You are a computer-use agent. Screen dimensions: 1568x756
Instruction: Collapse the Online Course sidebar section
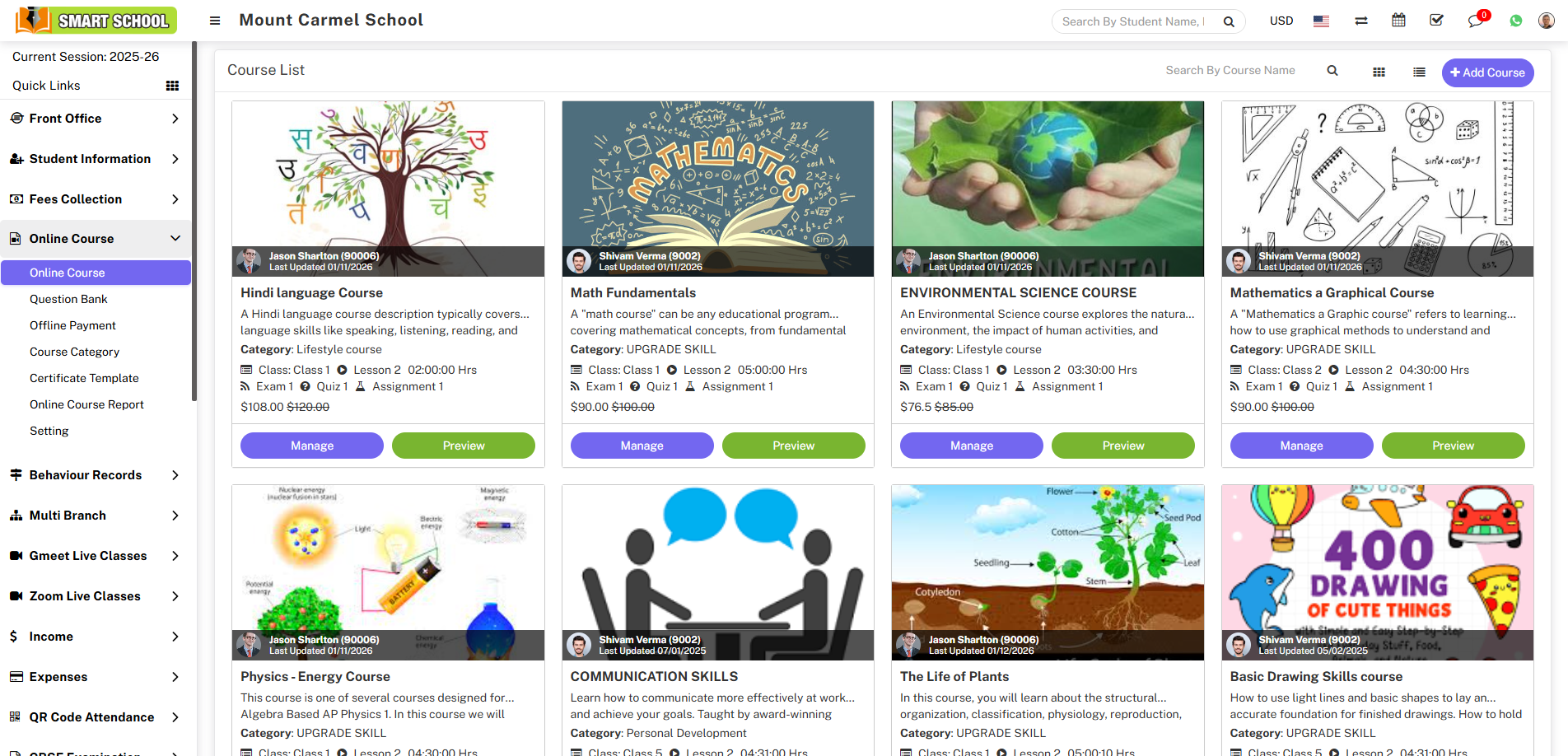(96, 239)
